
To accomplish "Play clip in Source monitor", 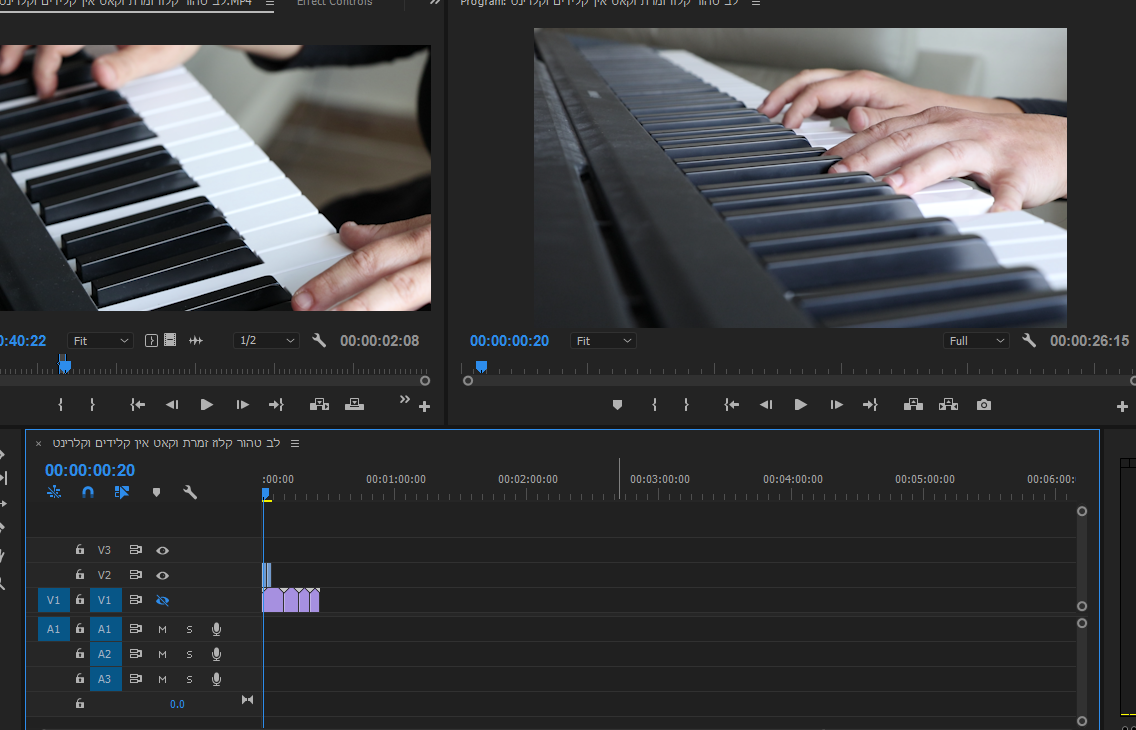I will (206, 405).
